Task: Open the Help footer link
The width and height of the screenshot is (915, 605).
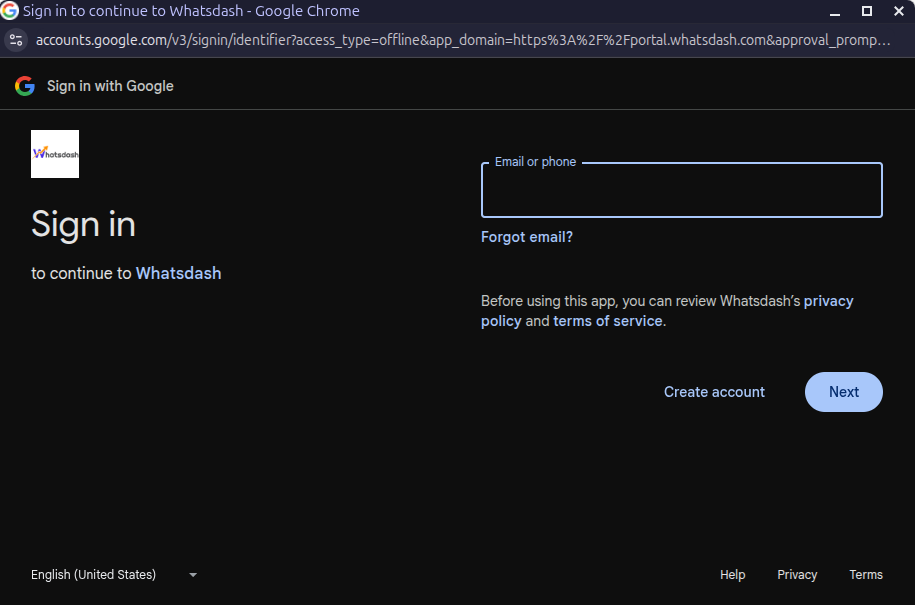Action: tap(732, 575)
